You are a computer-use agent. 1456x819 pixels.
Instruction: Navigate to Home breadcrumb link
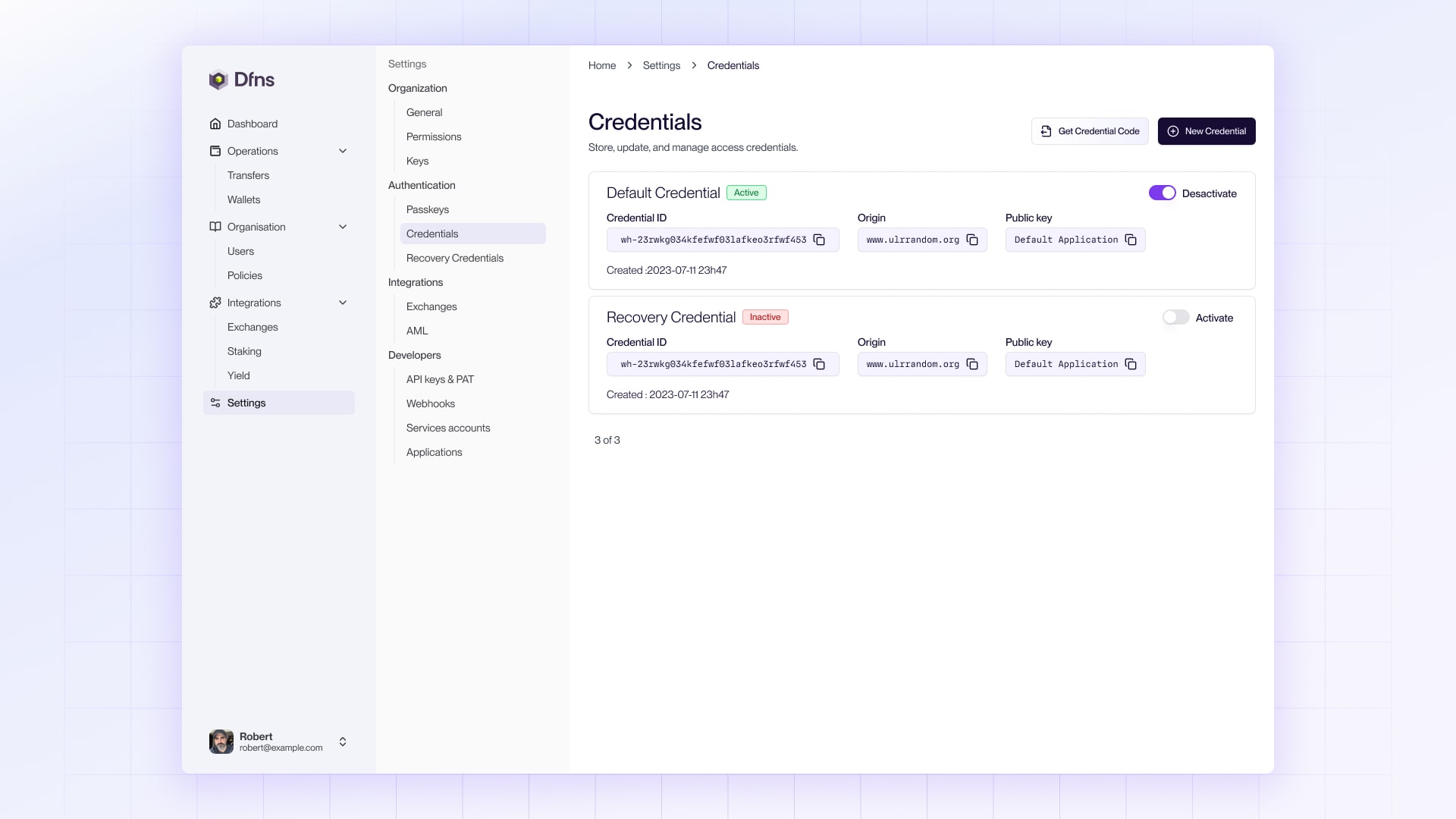click(601, 65)
